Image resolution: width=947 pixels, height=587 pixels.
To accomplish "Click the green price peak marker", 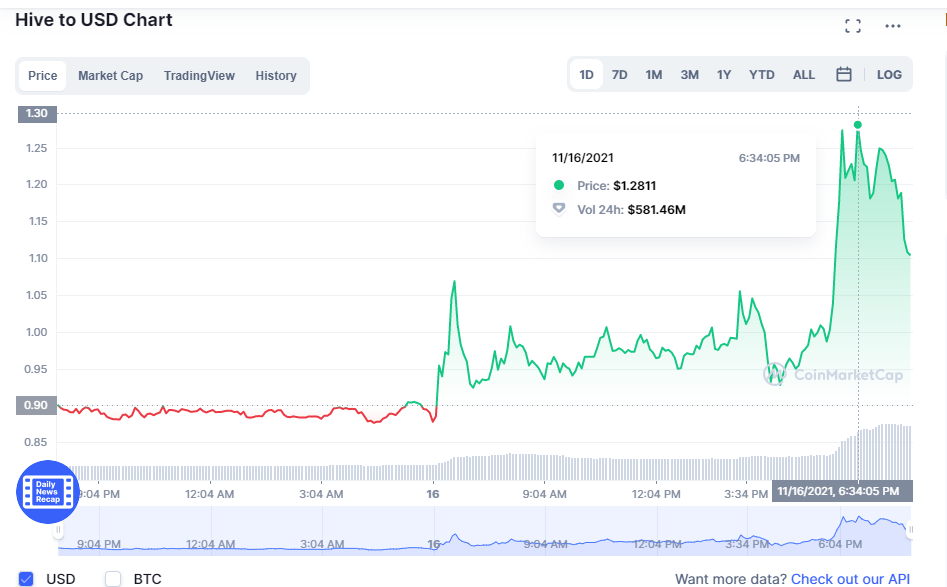I will tap(858, 125).
